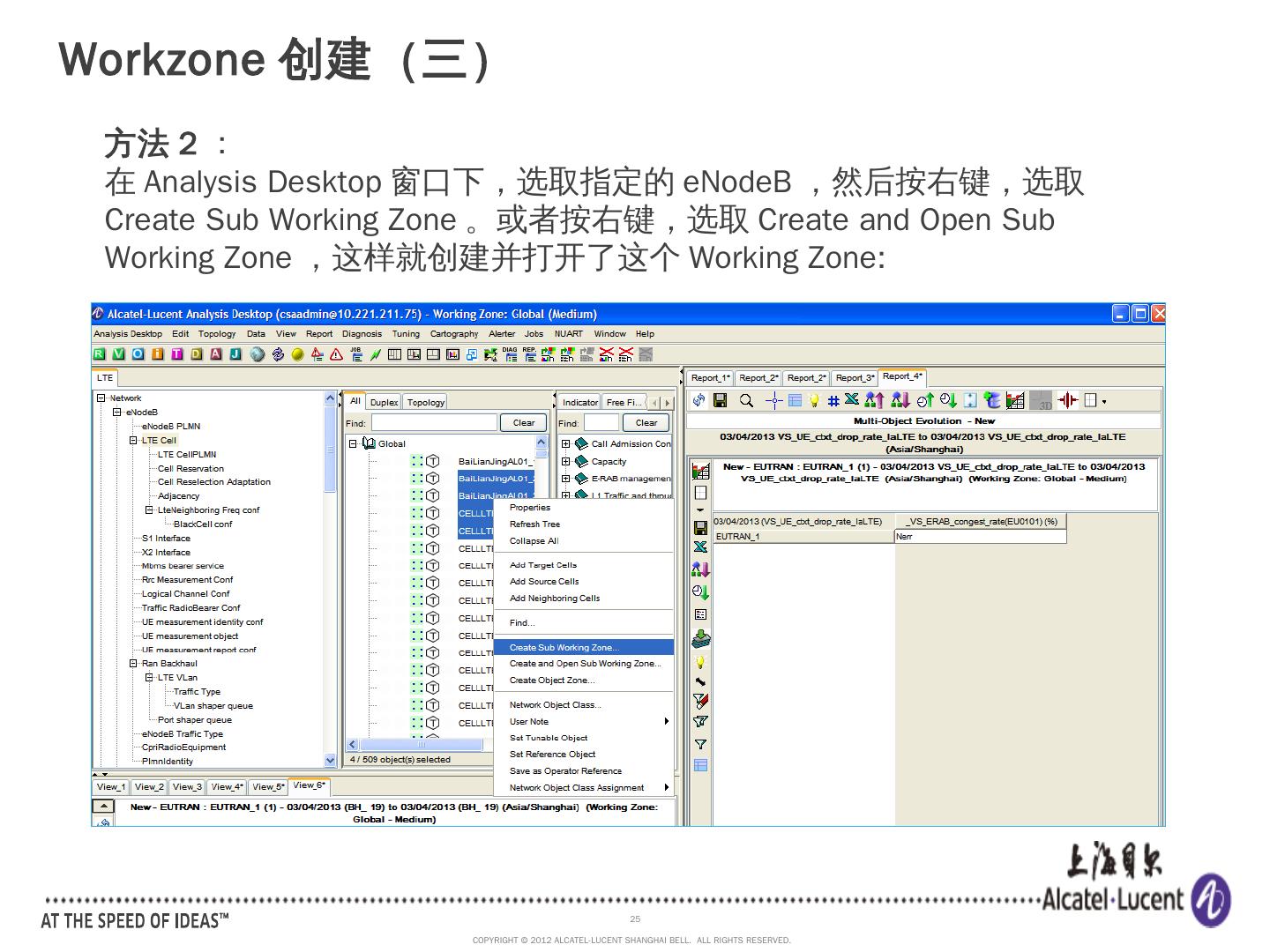Open the layout dropdown arrow in report toolbar

tap(1104, 402)
